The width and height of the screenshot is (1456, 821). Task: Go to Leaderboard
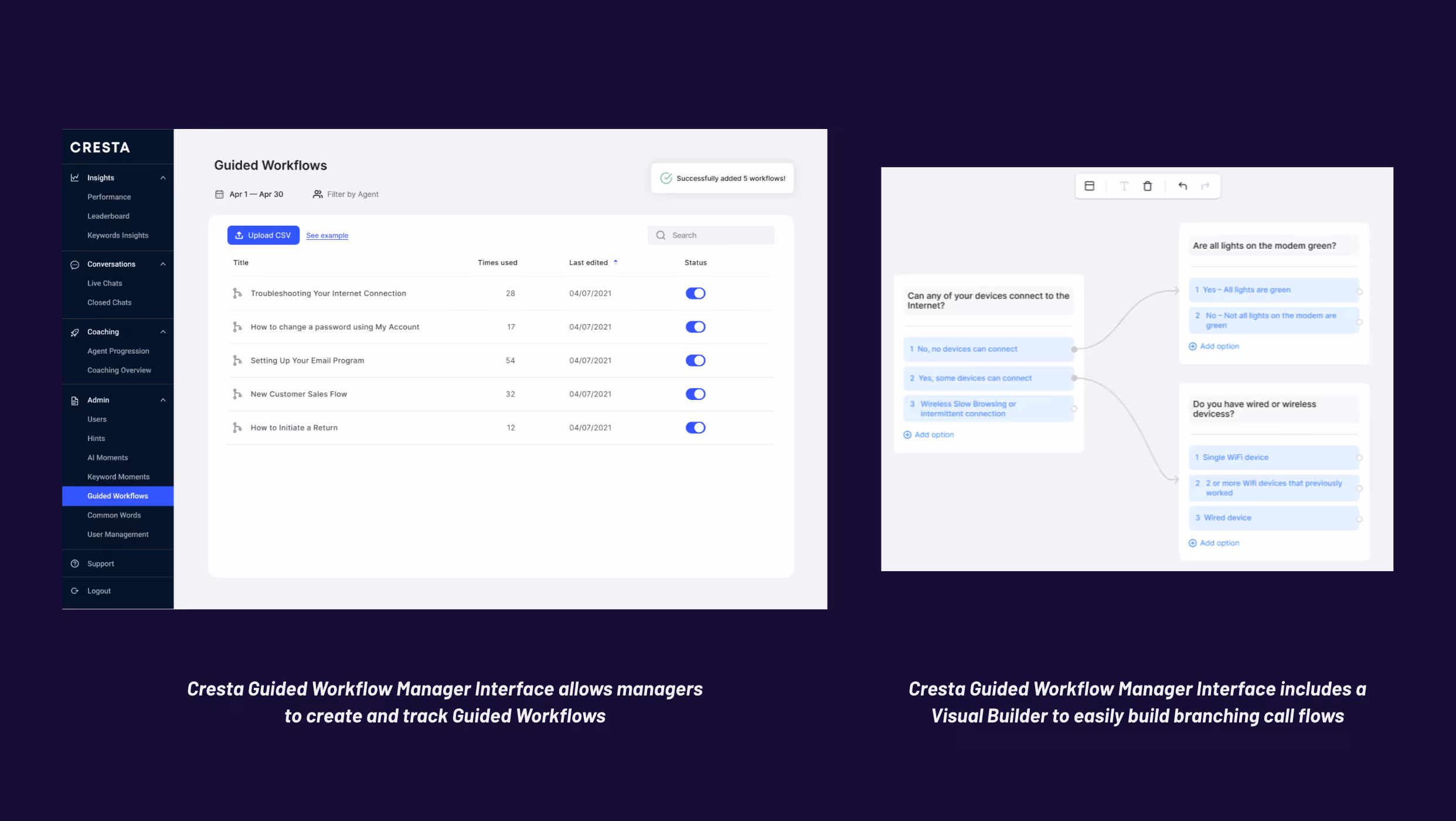coord(108,216)
